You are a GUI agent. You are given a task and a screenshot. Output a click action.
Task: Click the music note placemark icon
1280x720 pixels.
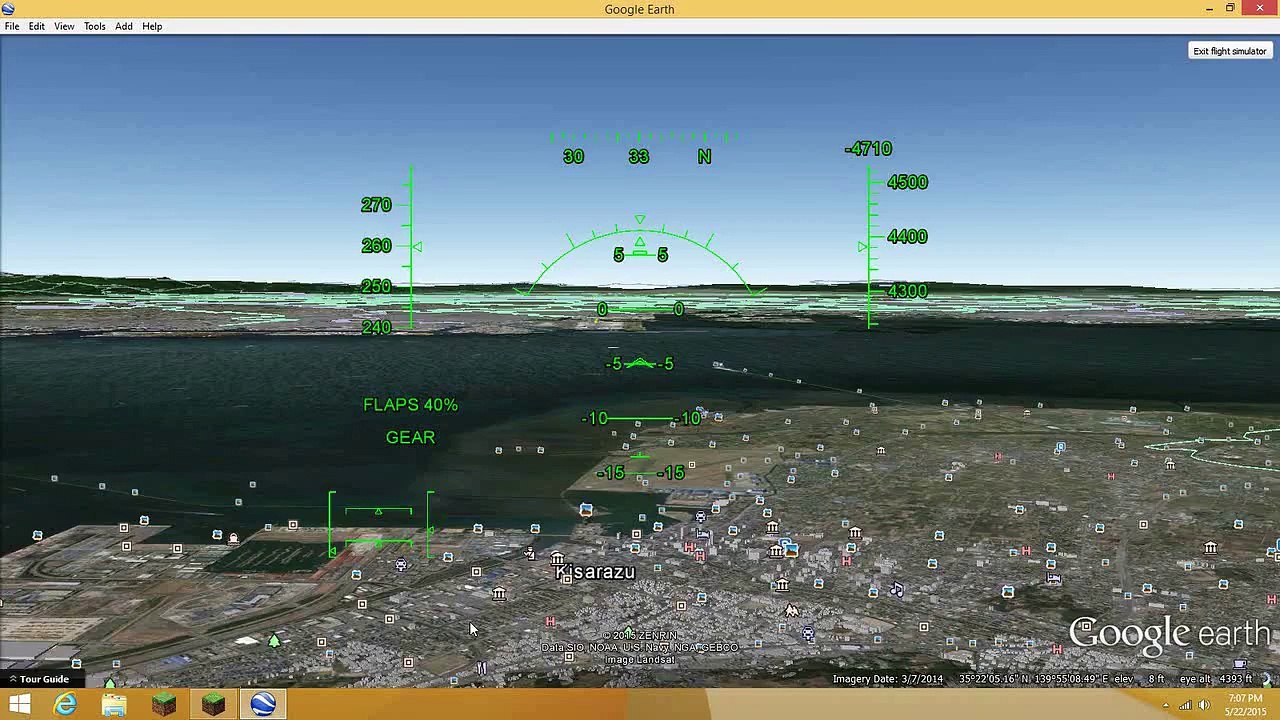coord(897,589)
